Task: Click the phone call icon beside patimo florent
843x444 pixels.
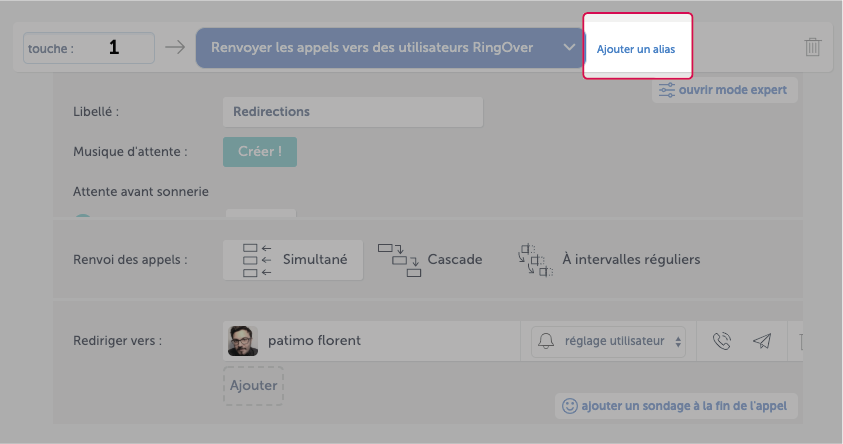Action: 721,341
